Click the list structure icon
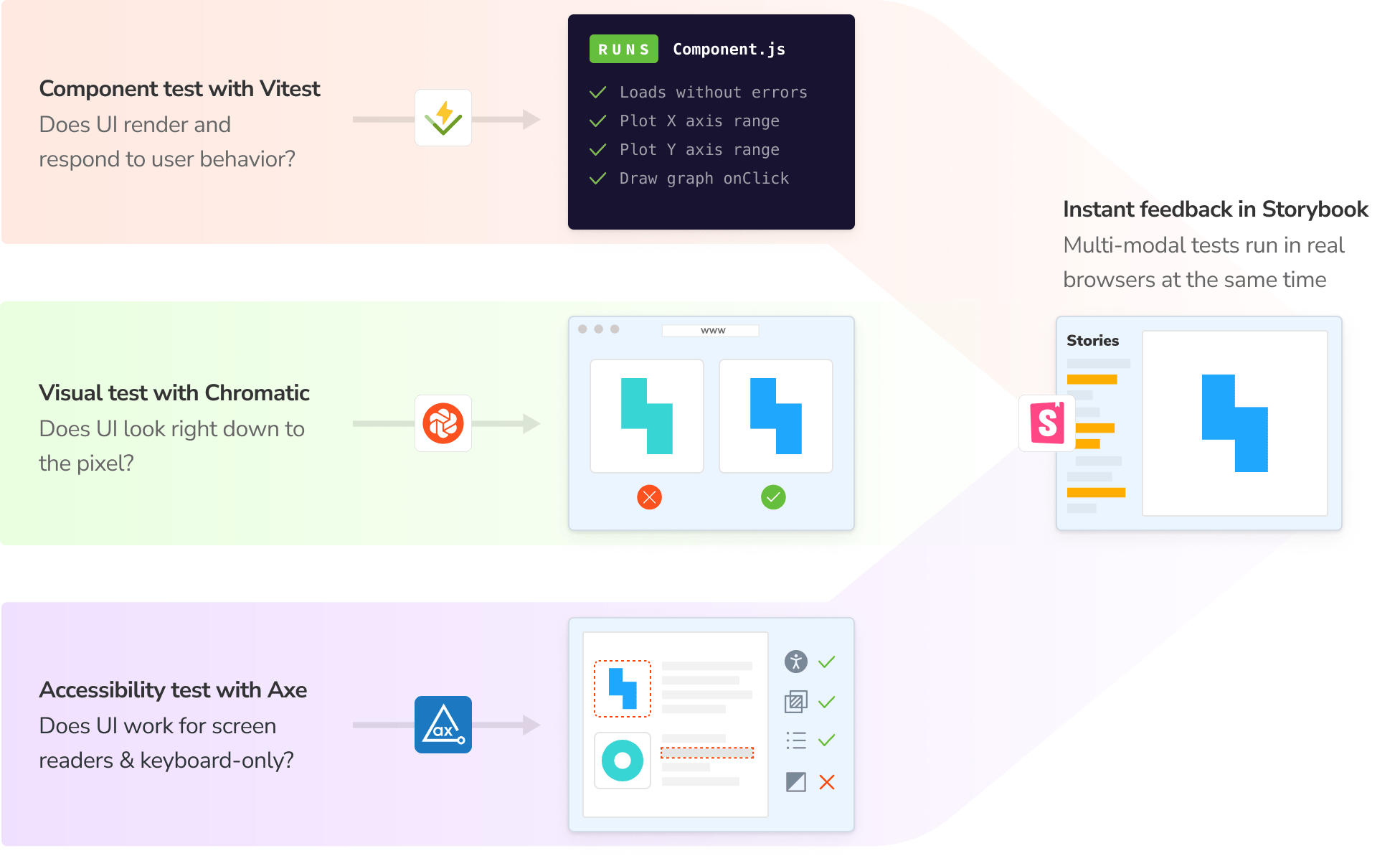1400x861 pixels. [796, 740]
